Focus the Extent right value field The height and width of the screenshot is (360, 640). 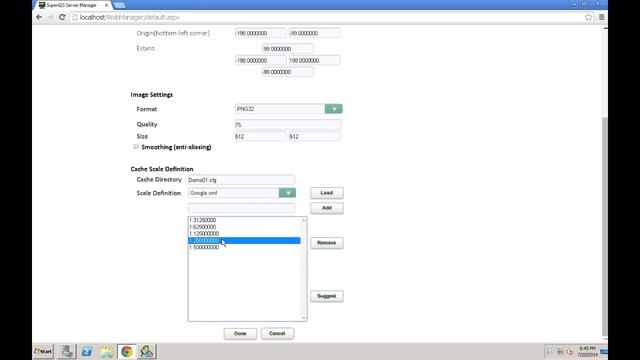click(314, 60)
